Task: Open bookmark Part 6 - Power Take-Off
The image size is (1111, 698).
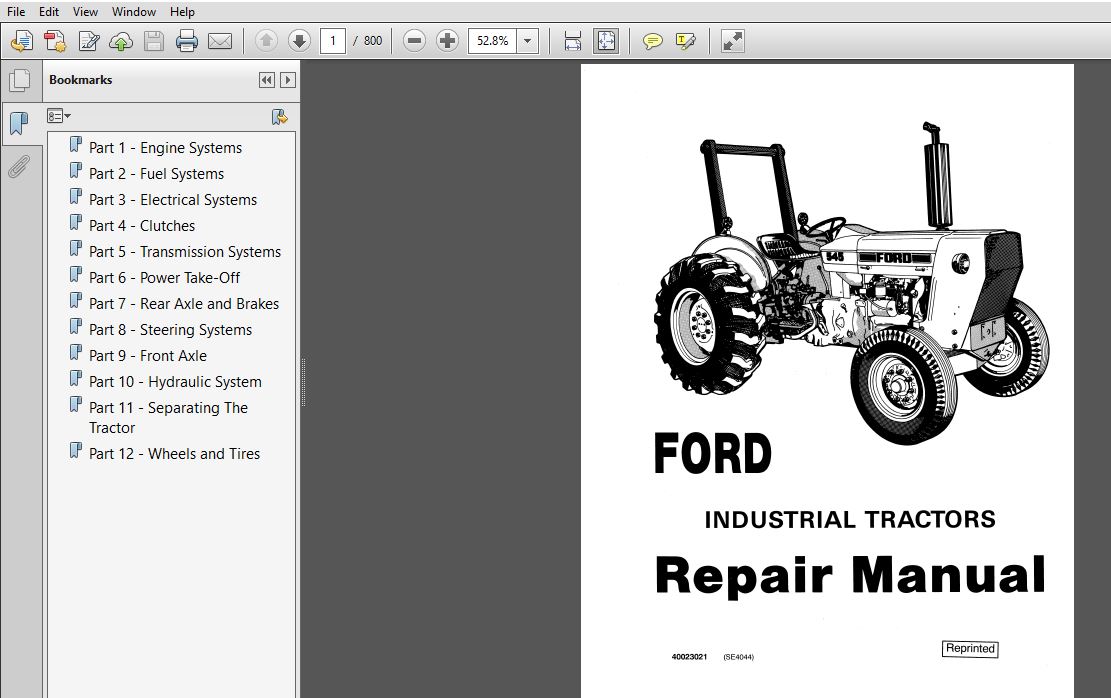Action: (164, 278)
